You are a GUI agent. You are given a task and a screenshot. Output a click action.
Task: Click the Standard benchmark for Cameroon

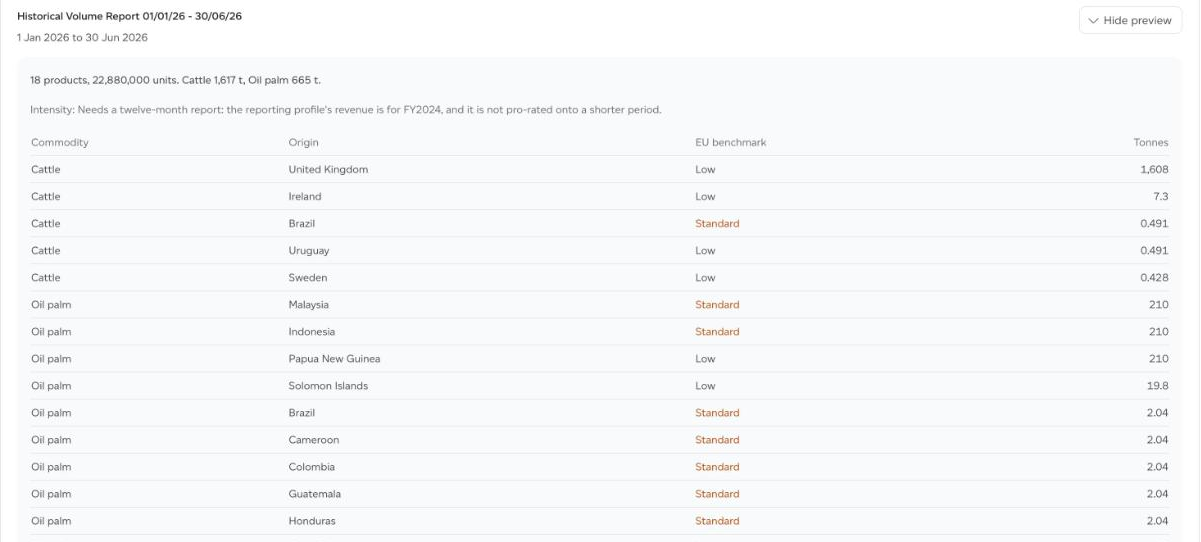pos(718,440)
